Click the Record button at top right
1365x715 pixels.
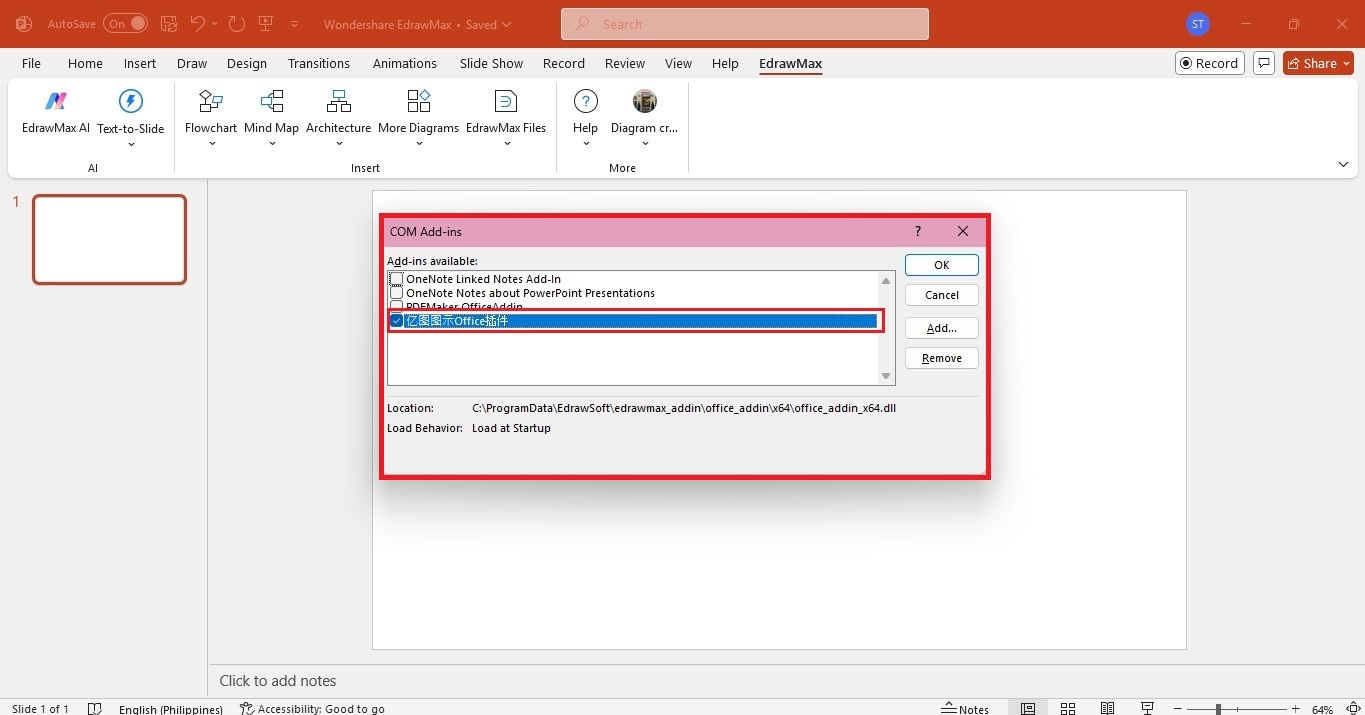click(1210, 63)
